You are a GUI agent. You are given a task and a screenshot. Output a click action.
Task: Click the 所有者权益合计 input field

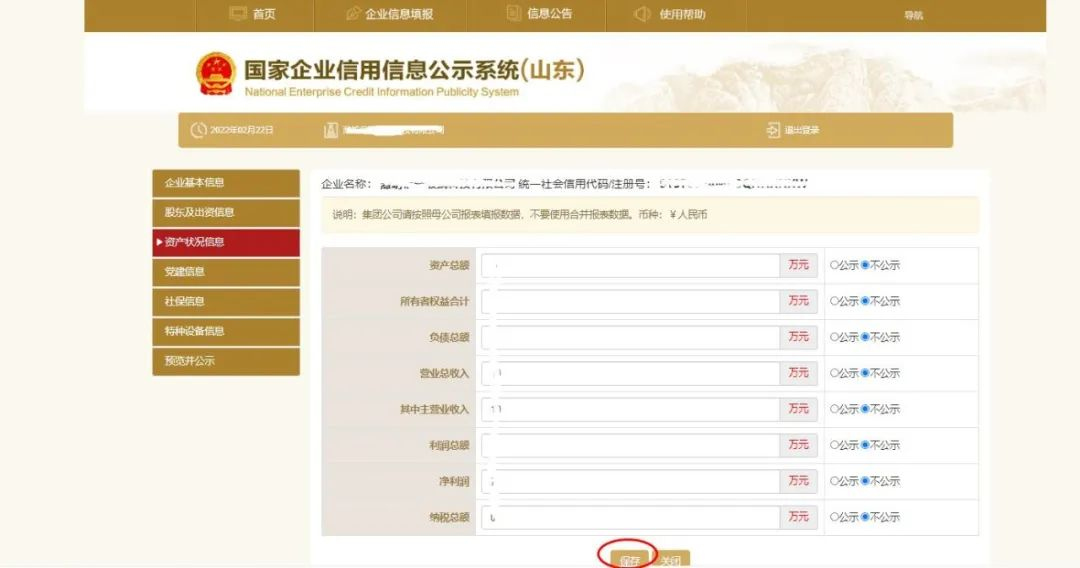pyautogui.click(x=630, y=301)
